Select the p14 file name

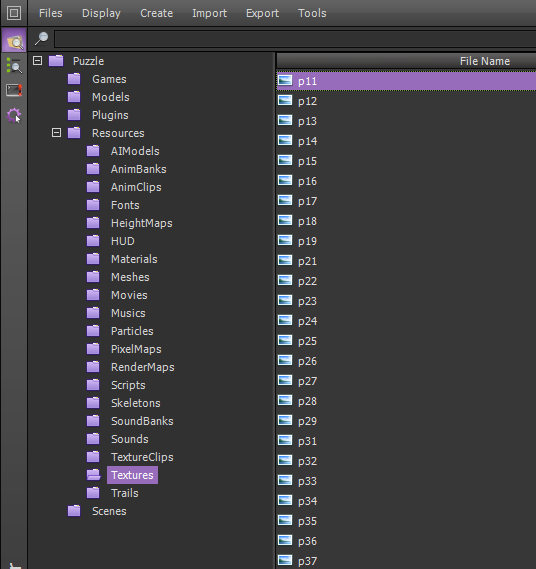(307, 141)
